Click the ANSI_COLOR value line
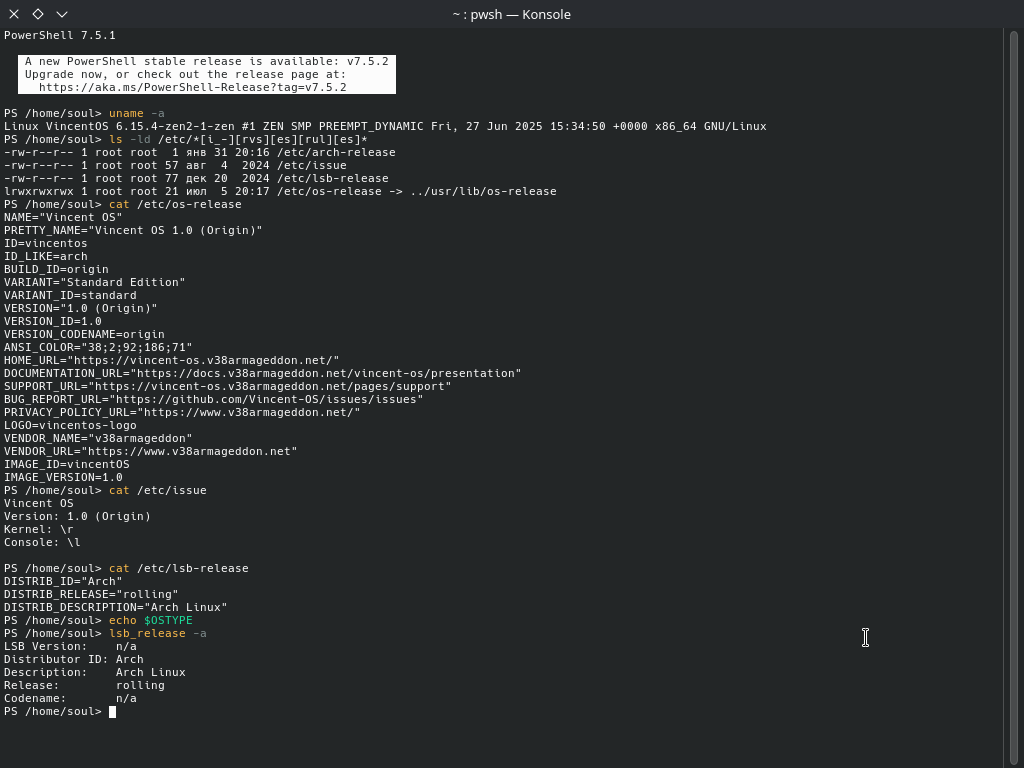Image resolution: width=1024 pixels, height=768 pixels. 98,348
